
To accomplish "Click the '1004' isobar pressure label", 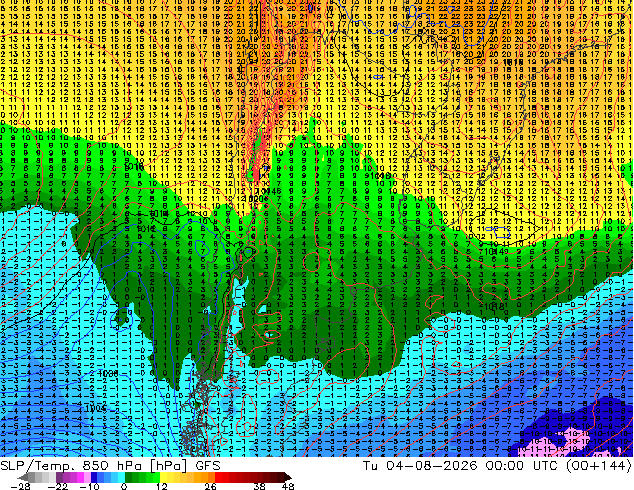I will point(96,408).
